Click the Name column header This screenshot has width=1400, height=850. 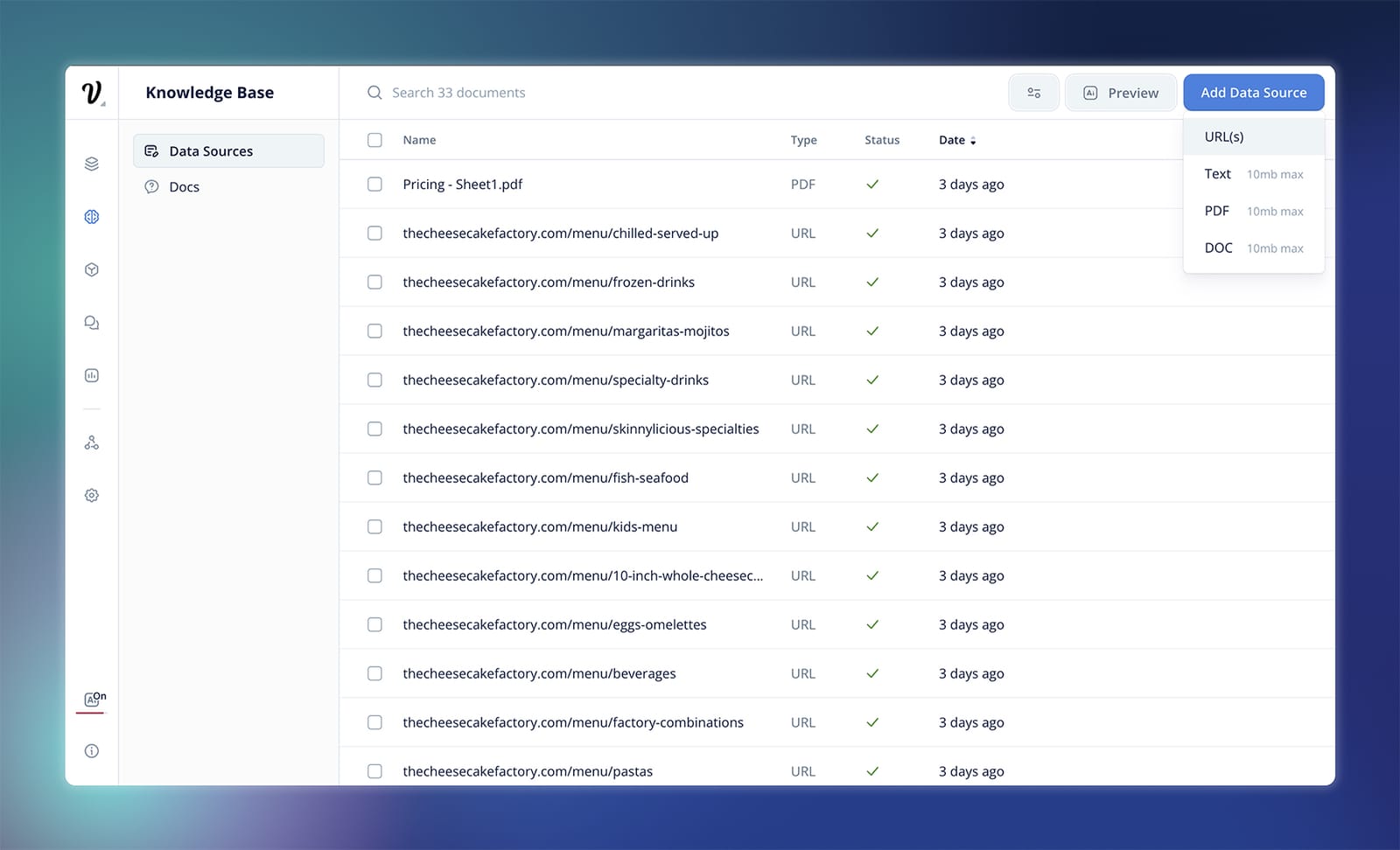tap(419, 140)
